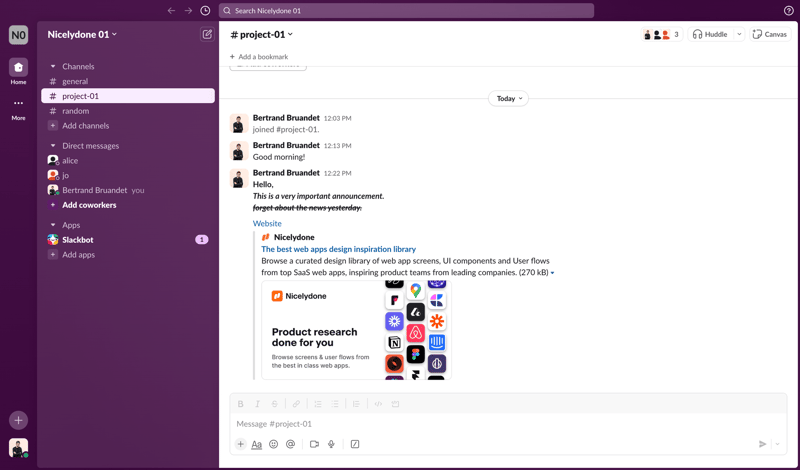Screen dimensions: 800x470
Task: Record an audio clip microphone icon
Action: pos(331,444)
